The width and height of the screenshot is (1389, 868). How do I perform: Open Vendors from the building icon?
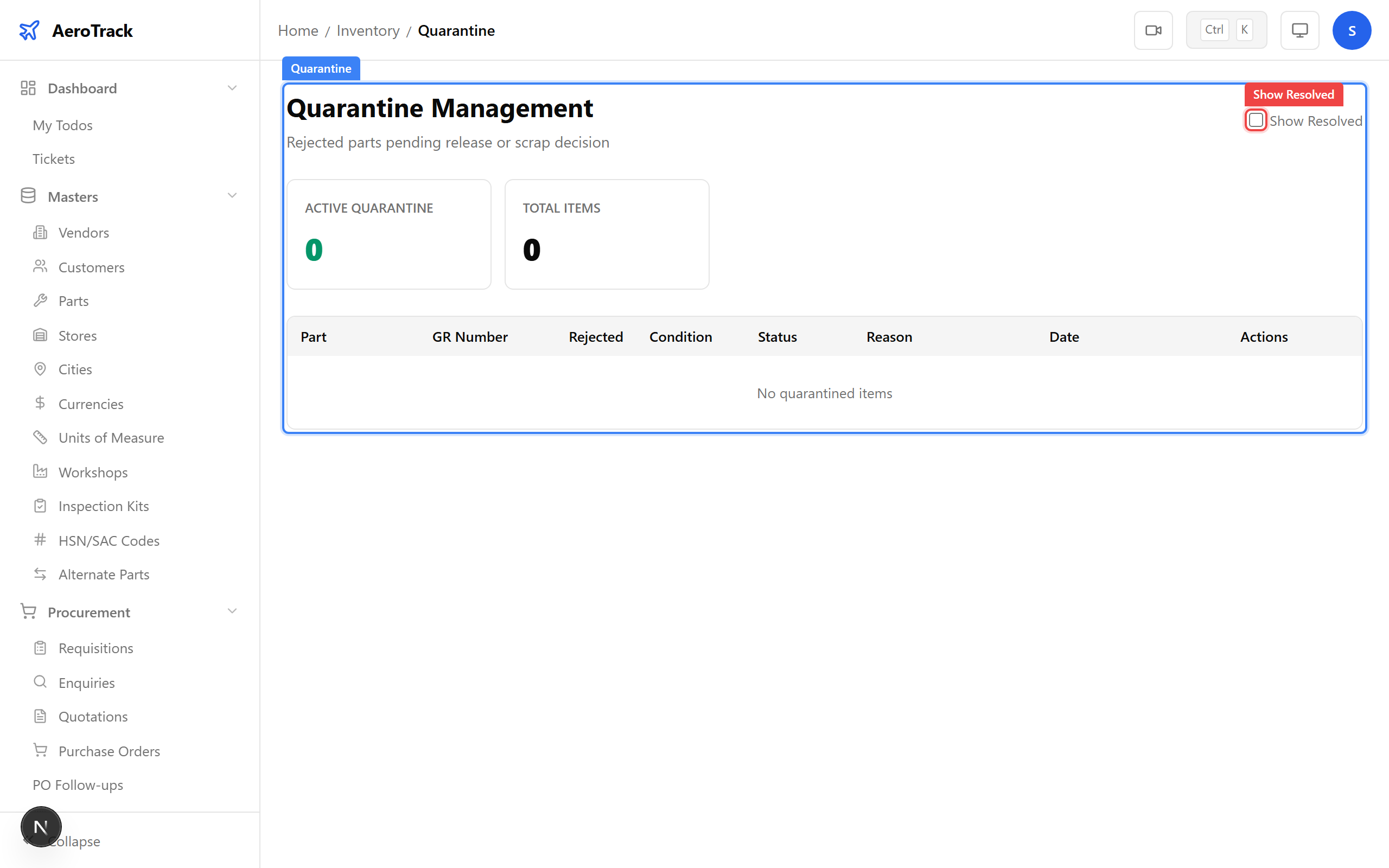coord(40,233)
